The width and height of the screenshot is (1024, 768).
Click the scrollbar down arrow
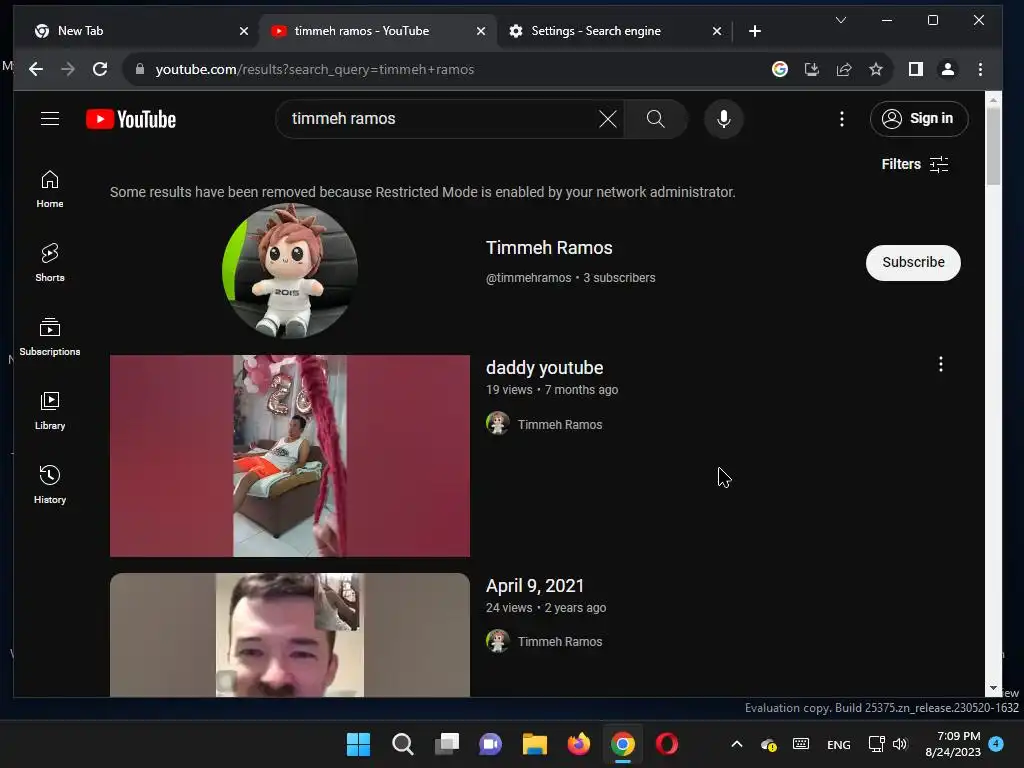pyautogui.click(x=993, y=688)
